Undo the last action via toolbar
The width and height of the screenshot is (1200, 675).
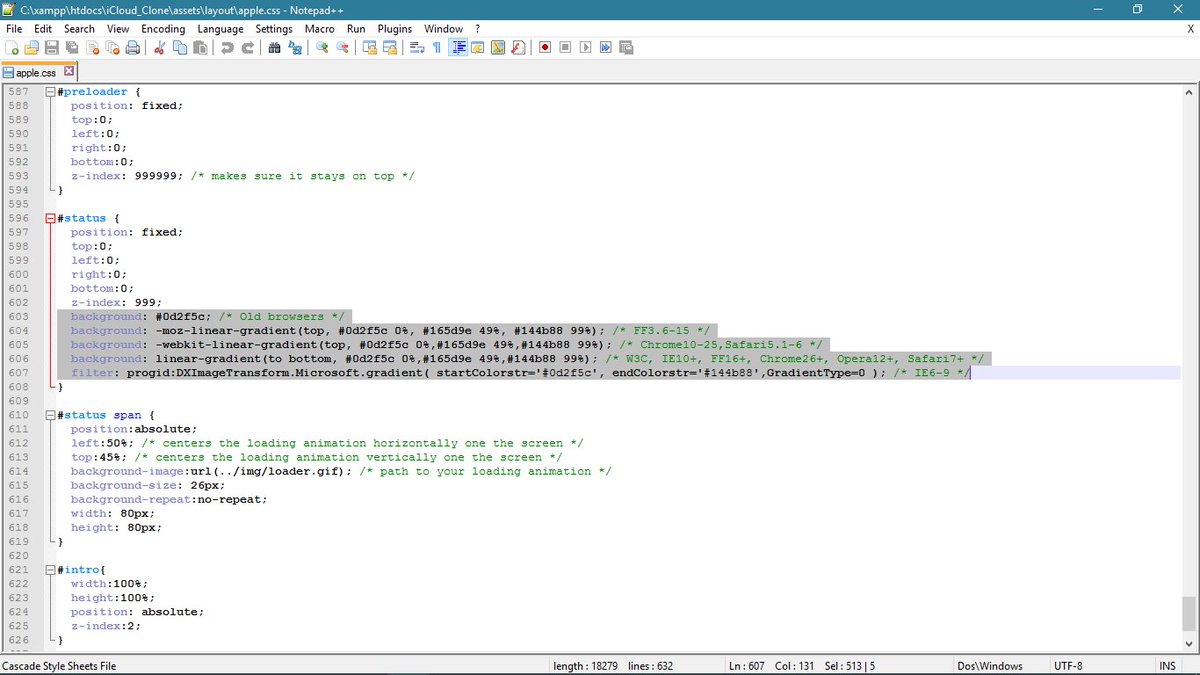click(227, 47)
